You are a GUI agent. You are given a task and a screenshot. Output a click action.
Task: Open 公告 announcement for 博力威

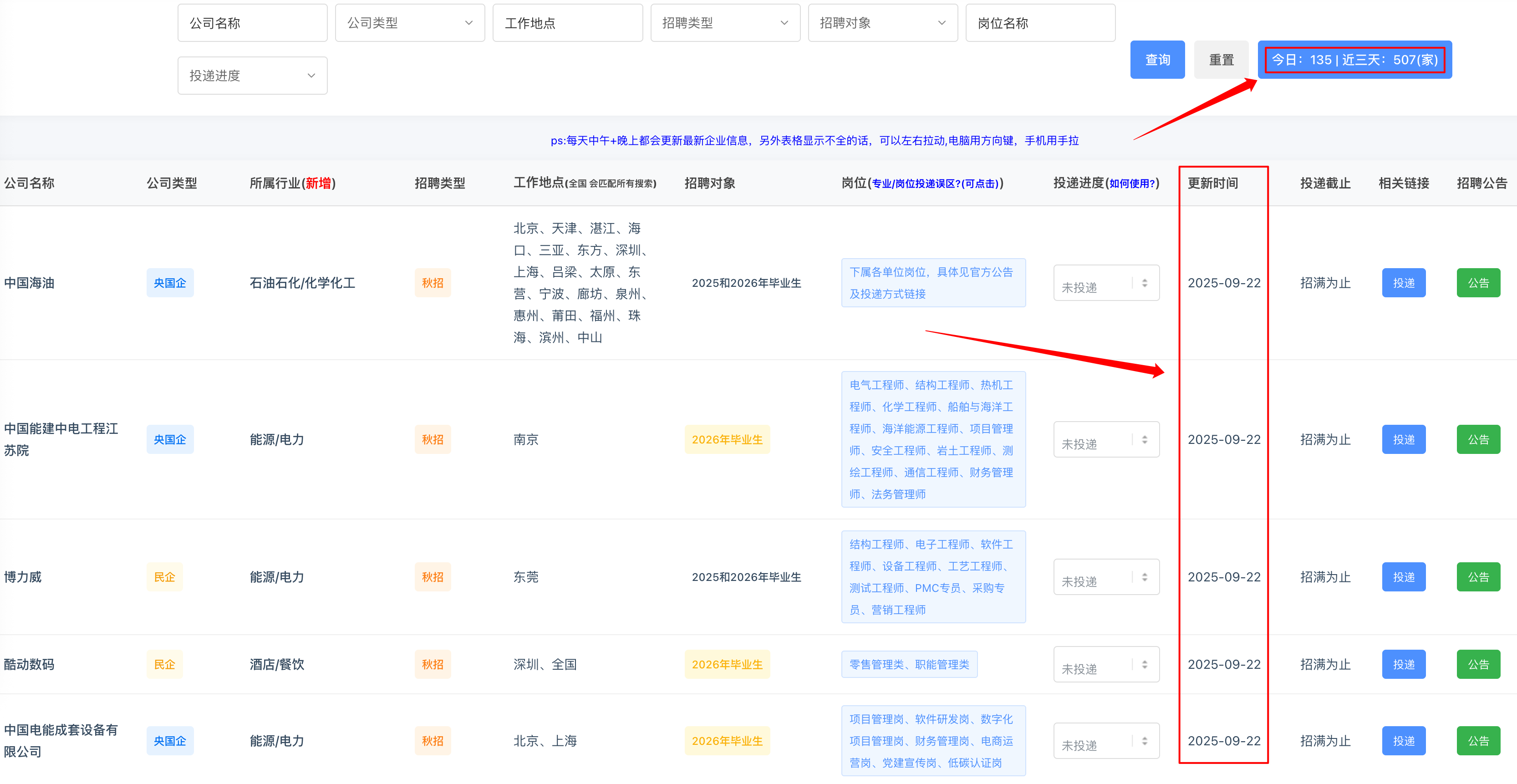(x=1478, y=577)
